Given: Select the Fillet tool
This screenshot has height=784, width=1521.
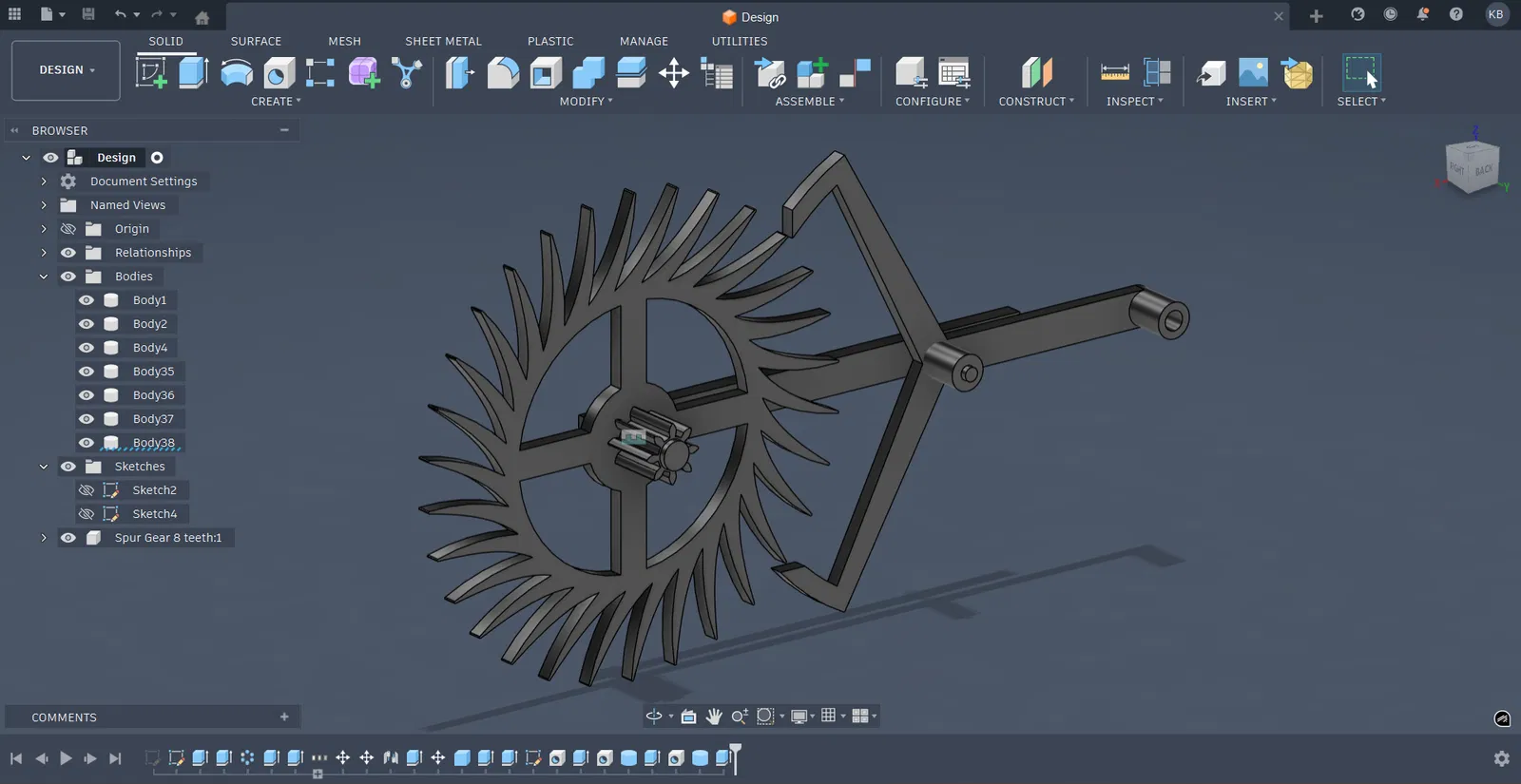Looking at the screenshot, I should (503, 73).
